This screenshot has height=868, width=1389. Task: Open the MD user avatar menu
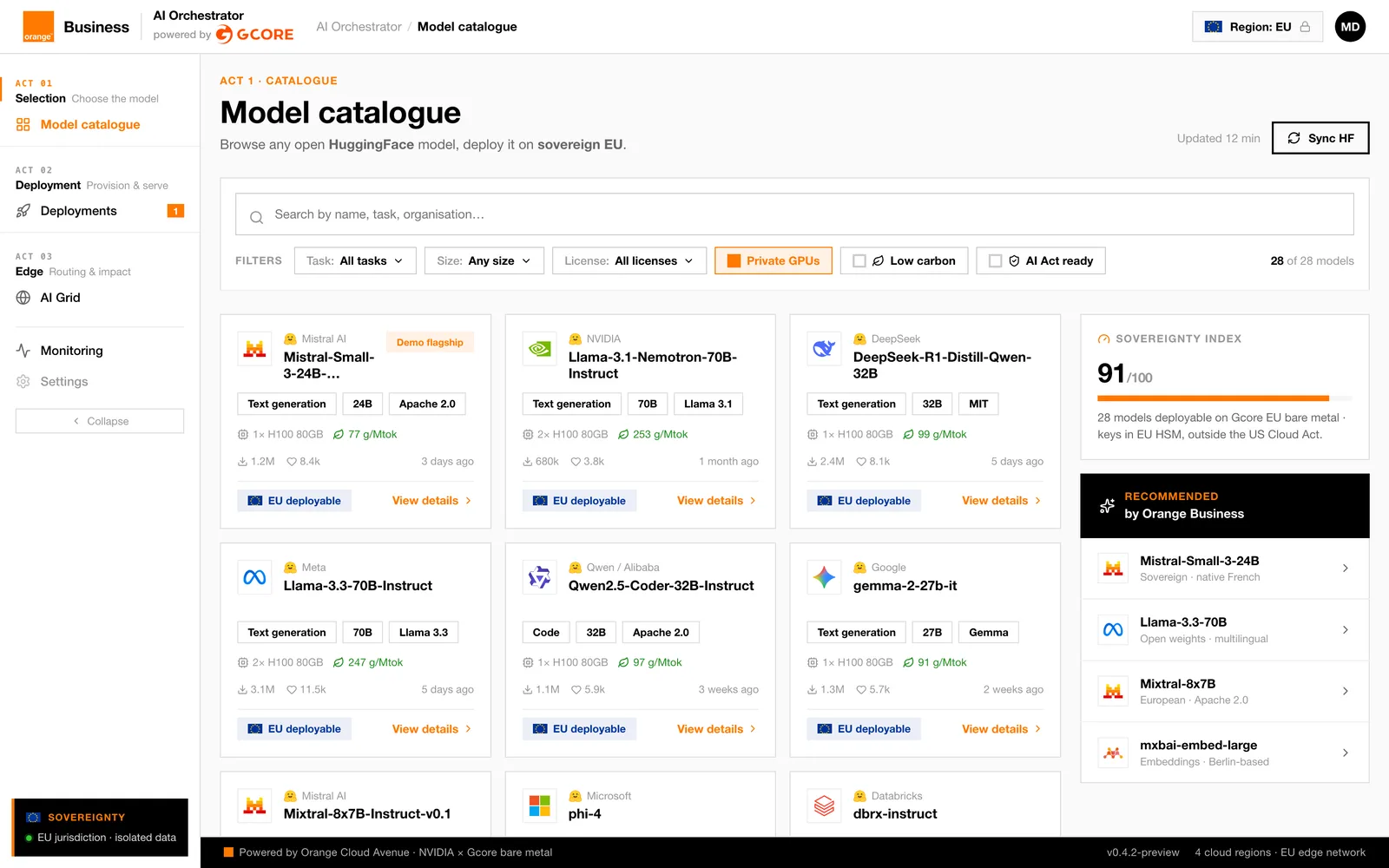[1350, 27]
